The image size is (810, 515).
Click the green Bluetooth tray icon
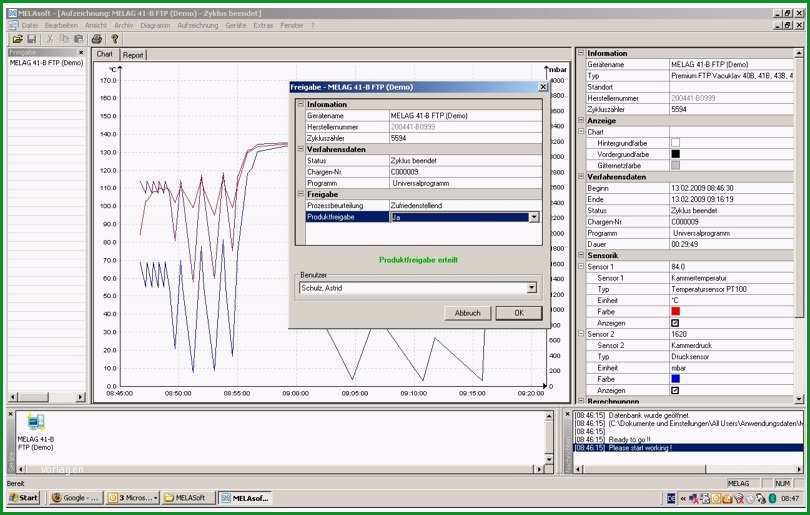pyautogui.click(x=772, y=498)
